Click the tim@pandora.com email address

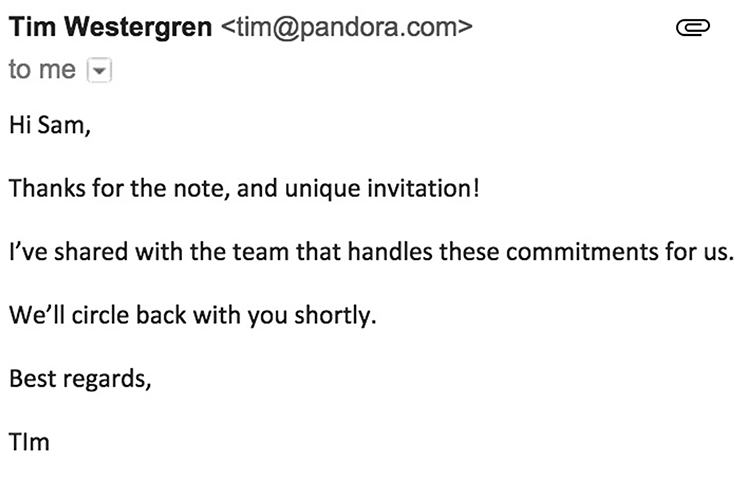(x=347, y=27)
